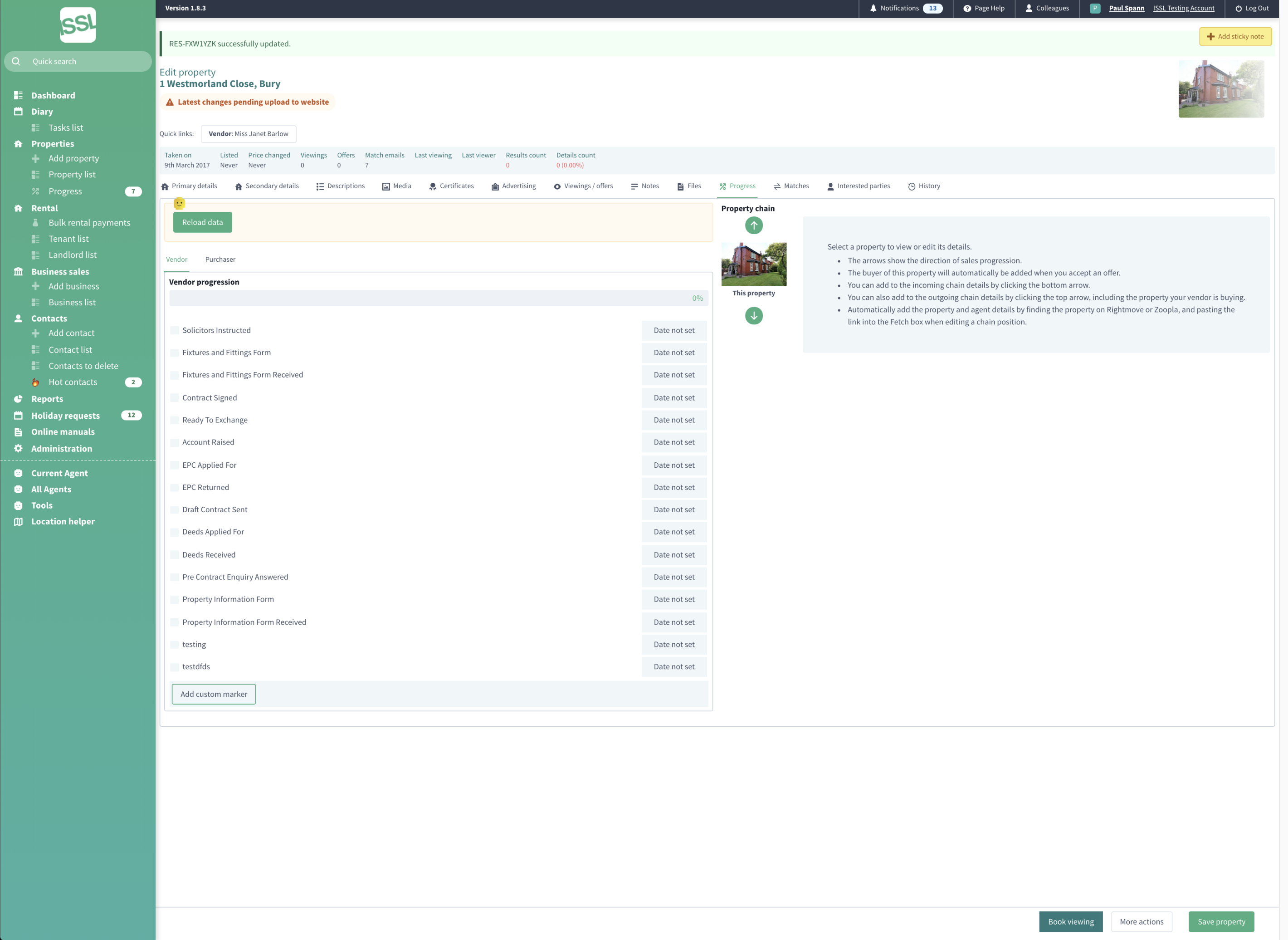
Task: Click the Reports pie chart icon
Action: [18, 399]
